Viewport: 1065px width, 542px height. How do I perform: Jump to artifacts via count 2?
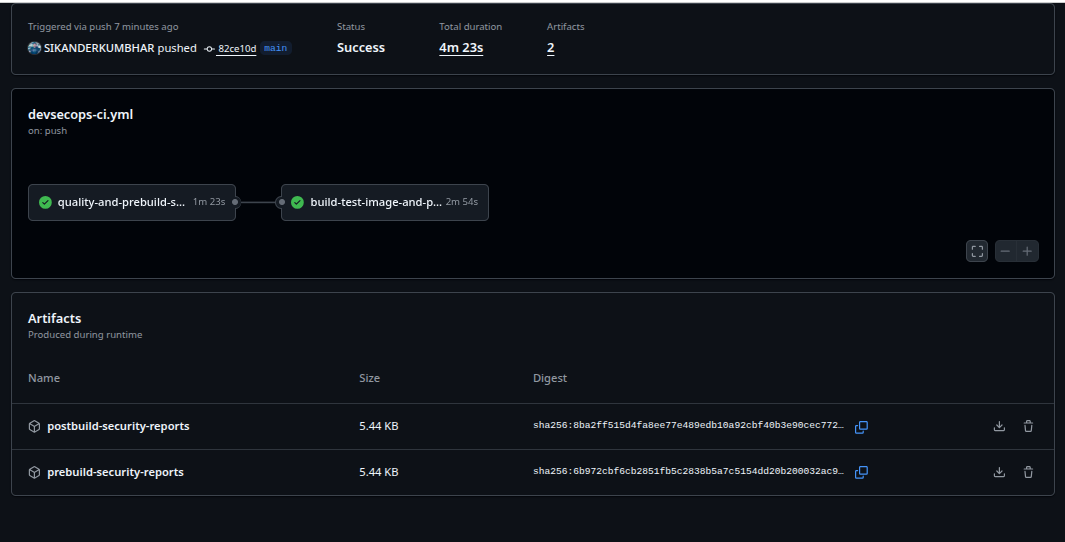[x=550, y=48]
